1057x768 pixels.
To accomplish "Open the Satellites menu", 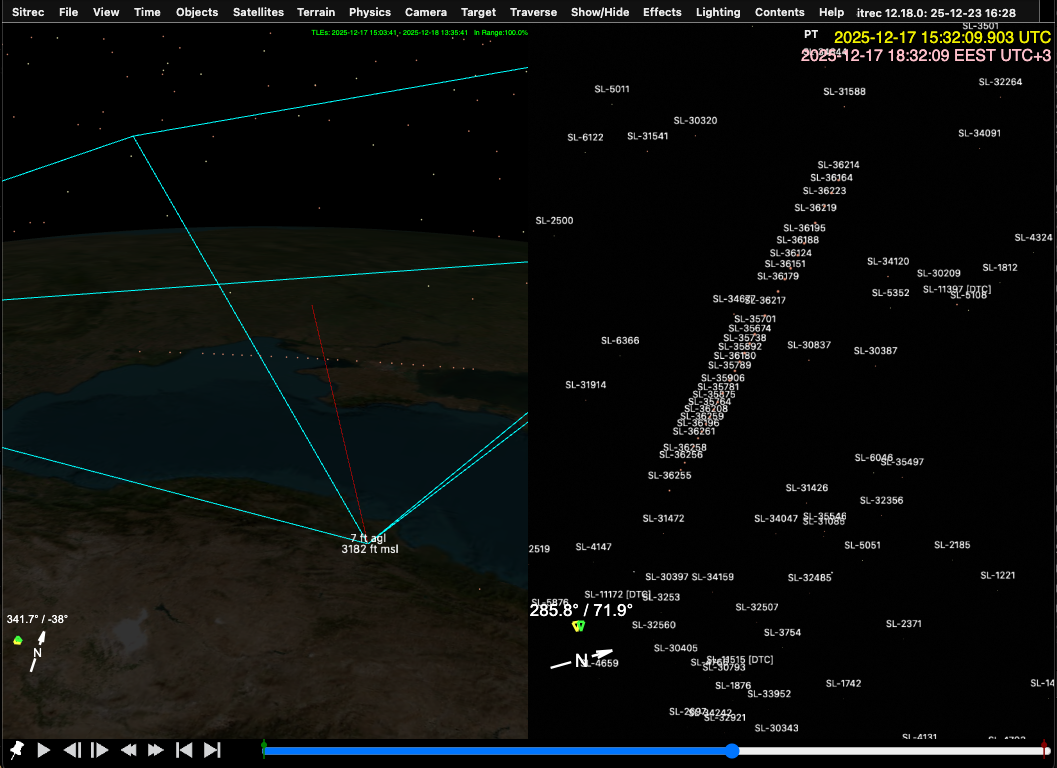I will coord(258,12).
